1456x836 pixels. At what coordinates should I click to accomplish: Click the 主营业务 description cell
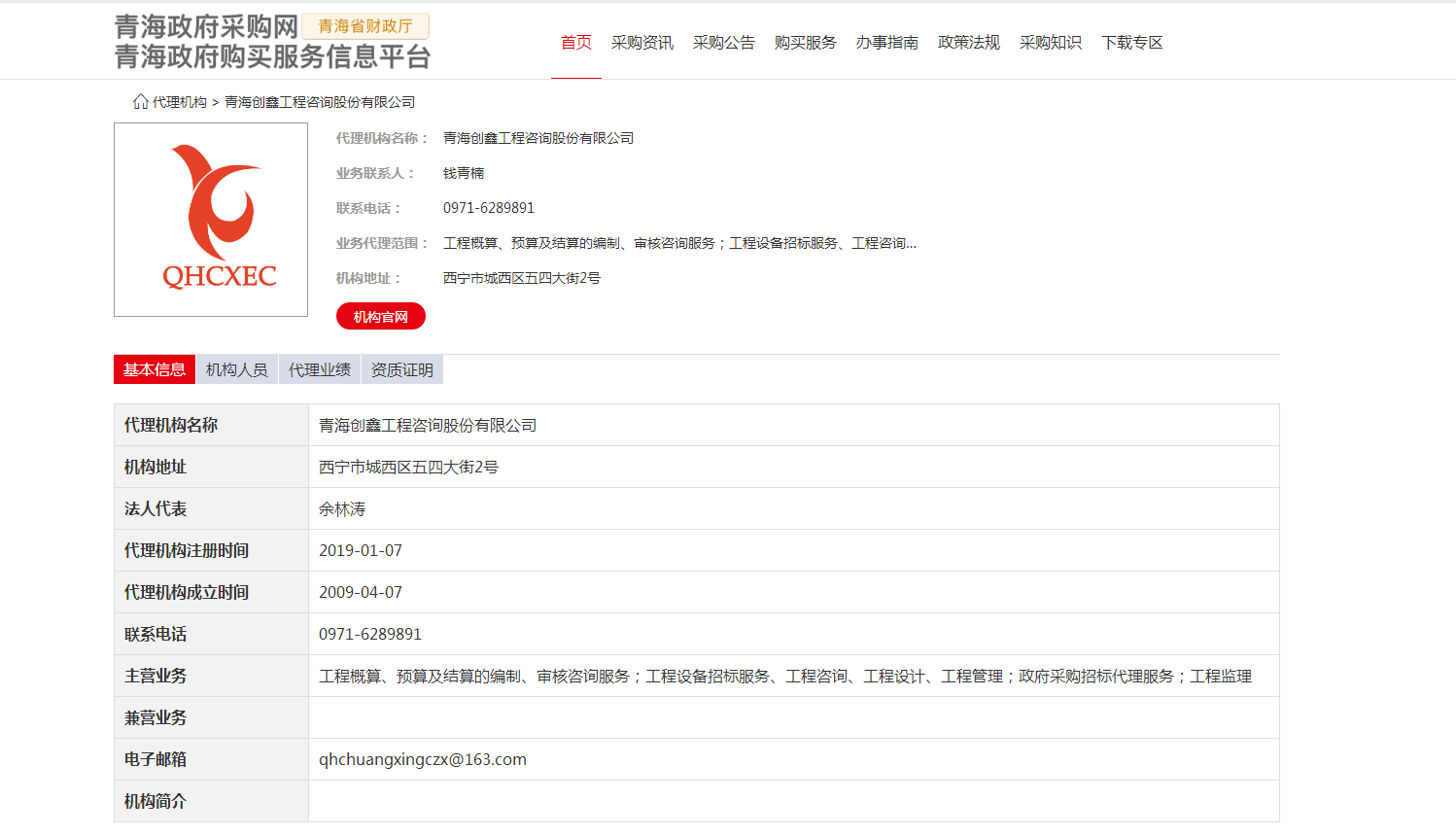(x=793, y=677)
